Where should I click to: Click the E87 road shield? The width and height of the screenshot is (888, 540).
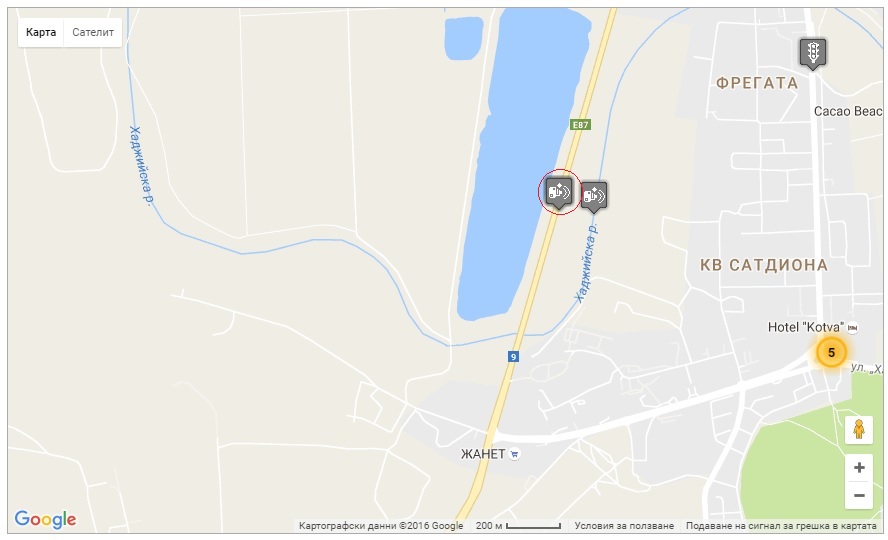point(580,125)
